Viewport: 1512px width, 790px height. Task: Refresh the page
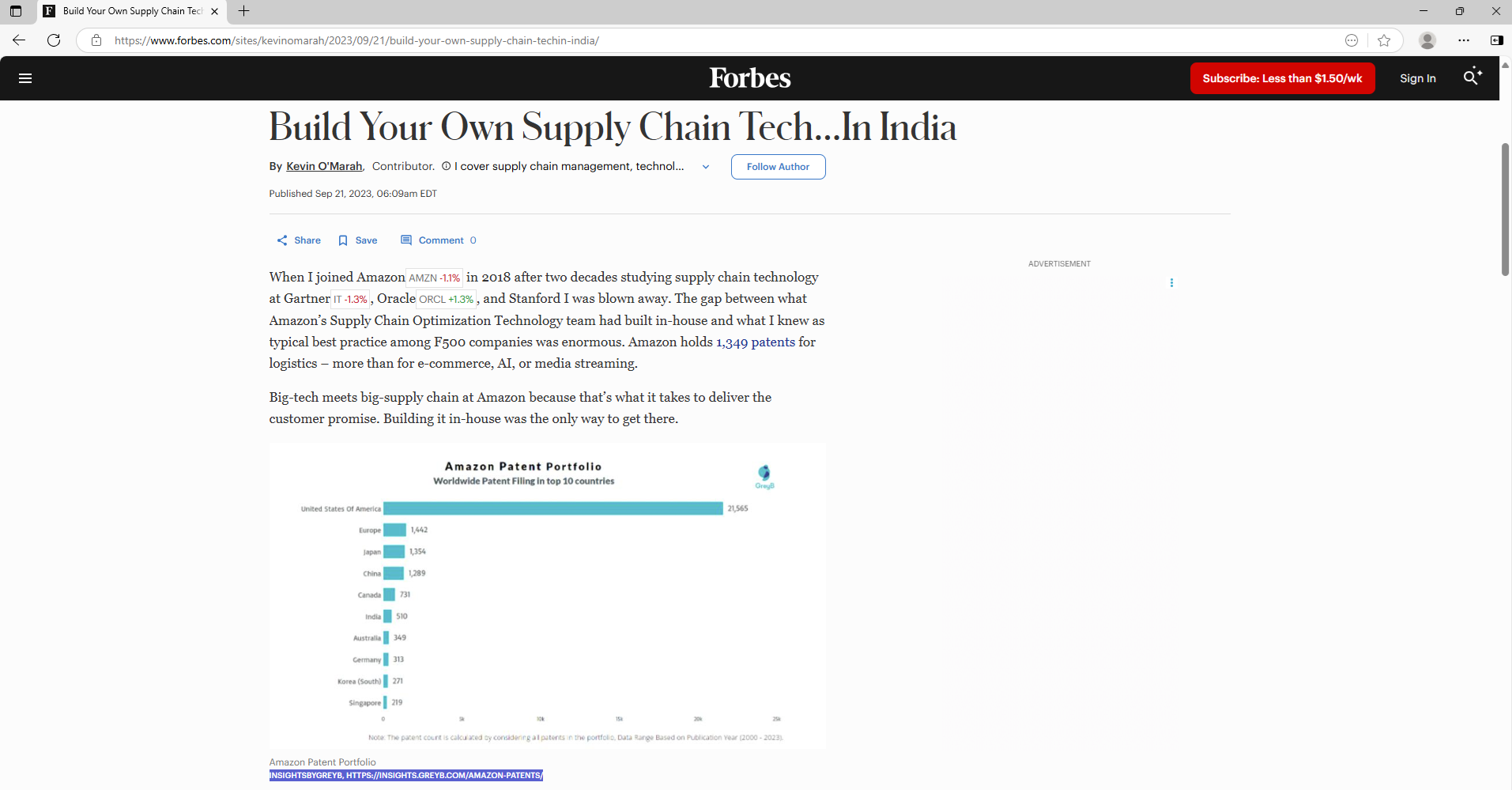pyautogui.click(x=54, y=40)
